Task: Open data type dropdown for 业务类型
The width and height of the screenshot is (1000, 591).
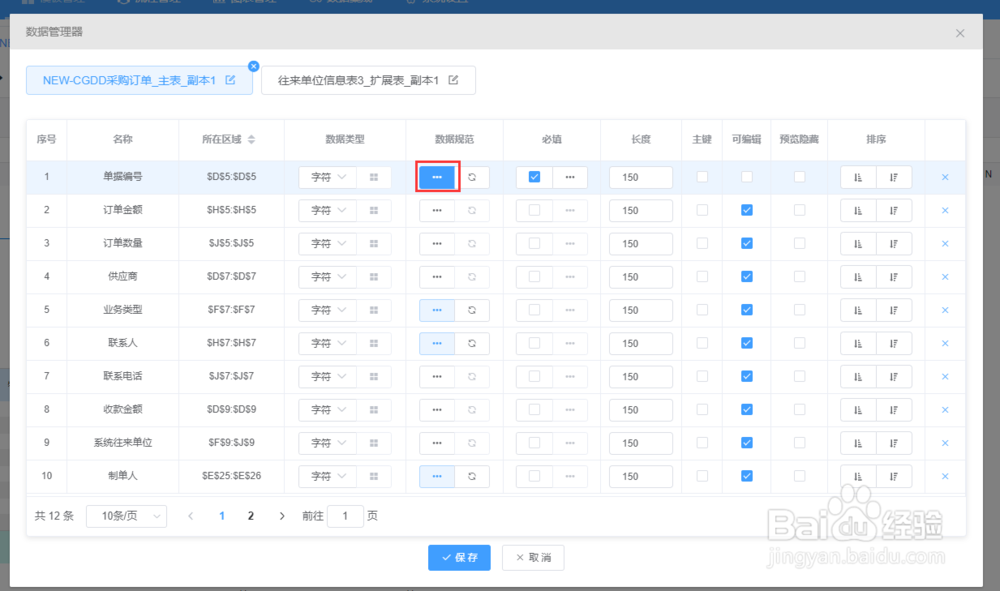Action: point(328,310)
